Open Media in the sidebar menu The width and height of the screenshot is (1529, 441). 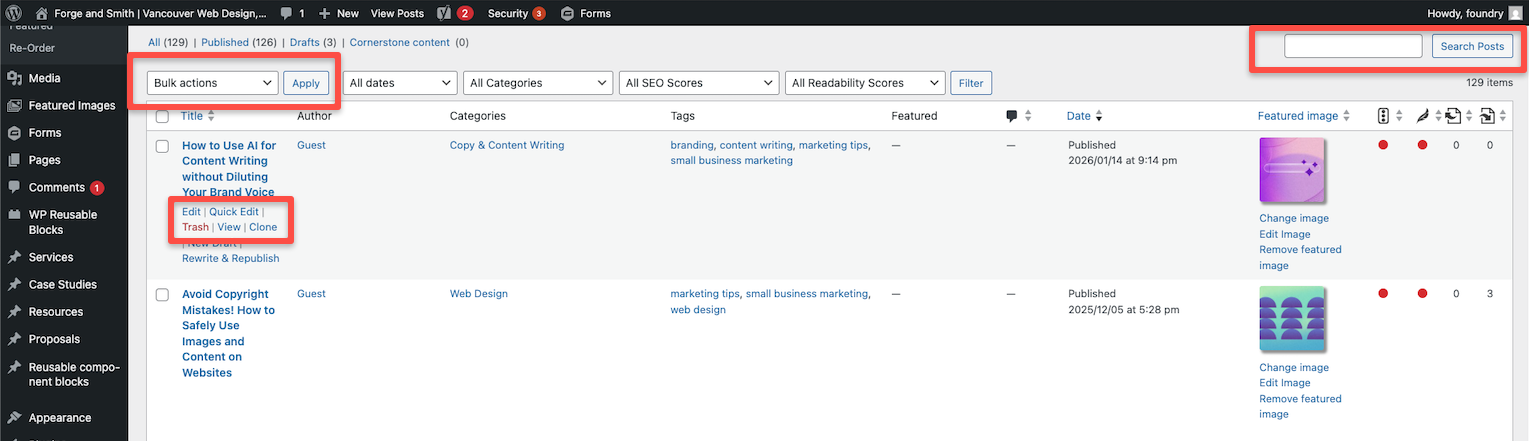pos(44,78)
